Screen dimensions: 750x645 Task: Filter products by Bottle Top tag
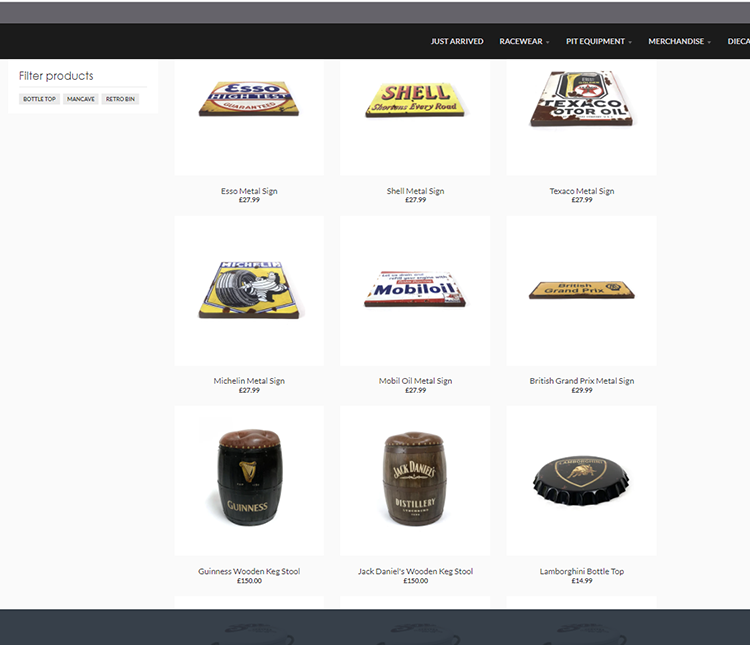tap(39, 99)
